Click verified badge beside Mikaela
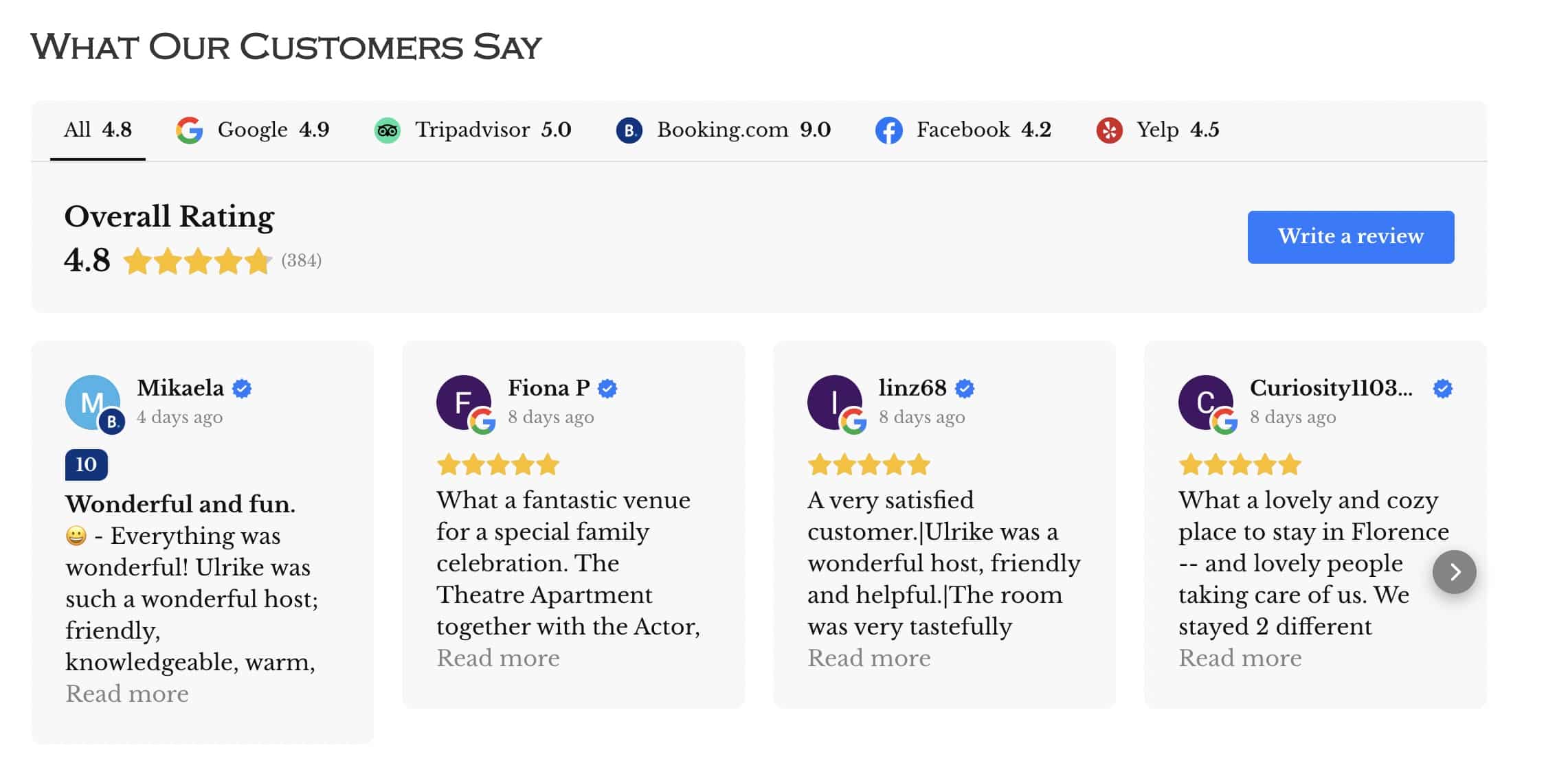Viewport: 1568px width, 776px height. point(242,389)
